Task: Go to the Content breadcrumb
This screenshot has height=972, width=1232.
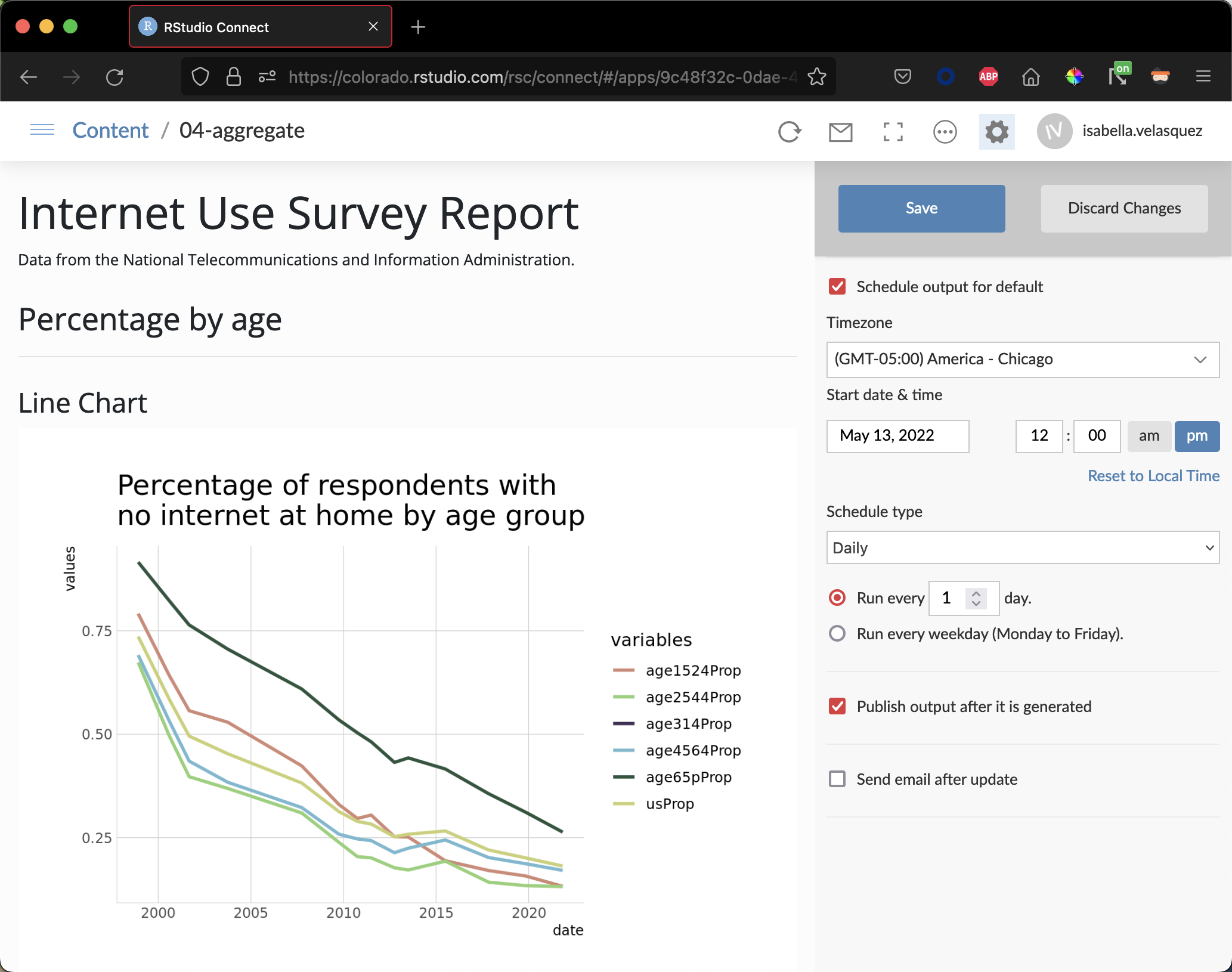Action: pyautogui.click(x=110, y=131)
